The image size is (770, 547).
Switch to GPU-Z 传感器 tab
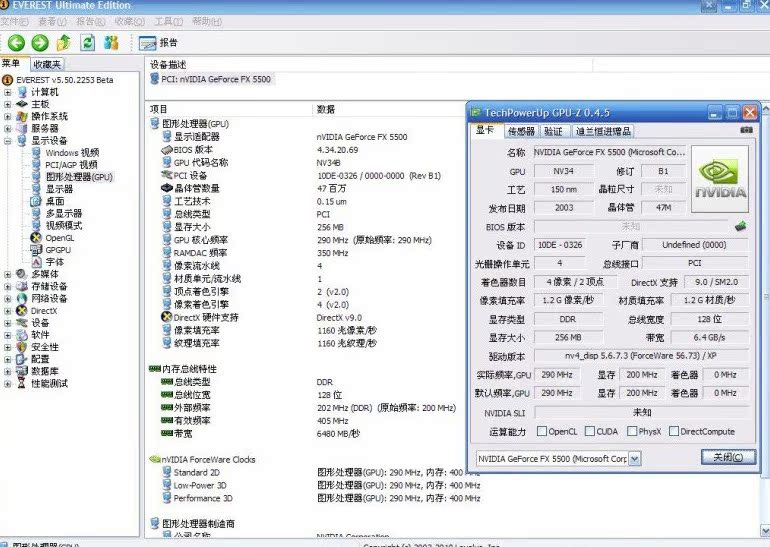521,131
